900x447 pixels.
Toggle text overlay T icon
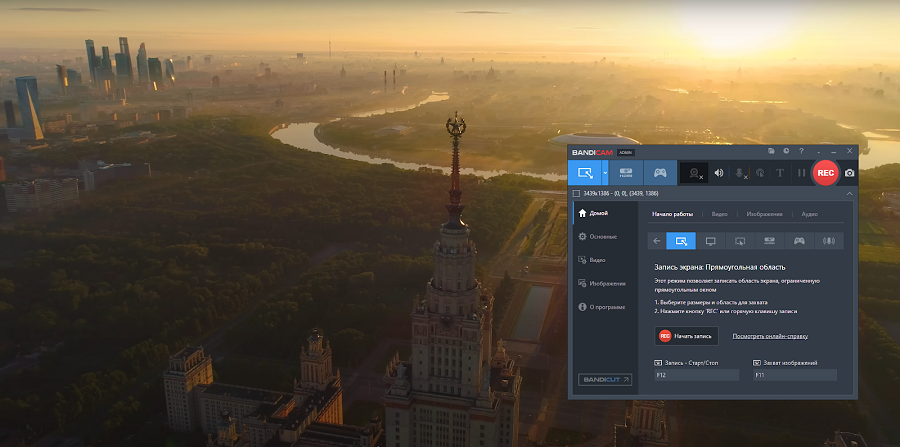tap(780, 173)
